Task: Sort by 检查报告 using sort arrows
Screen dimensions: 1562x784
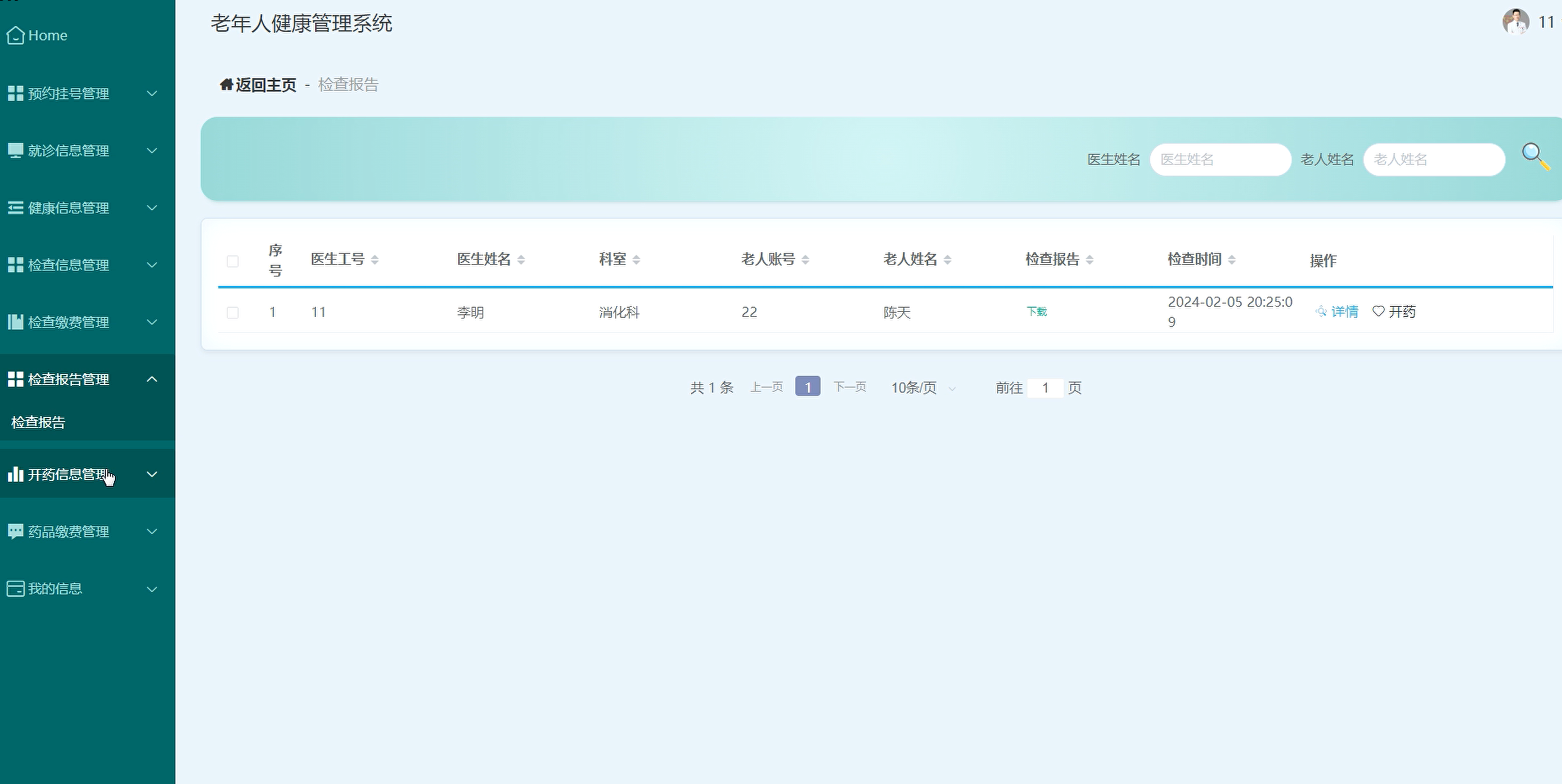Action: point(1090,259)
